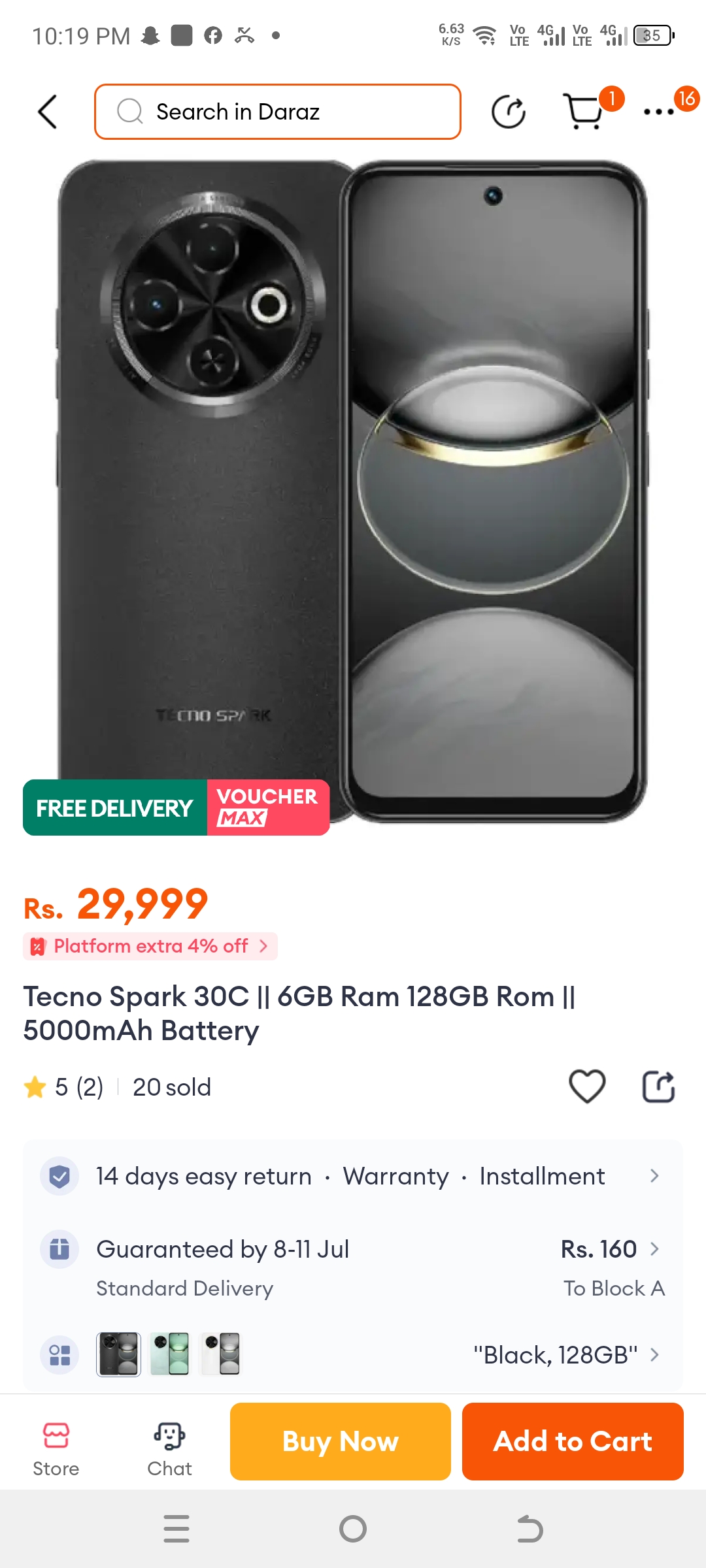Click the Search in Daraz field

tap(278, 112)
